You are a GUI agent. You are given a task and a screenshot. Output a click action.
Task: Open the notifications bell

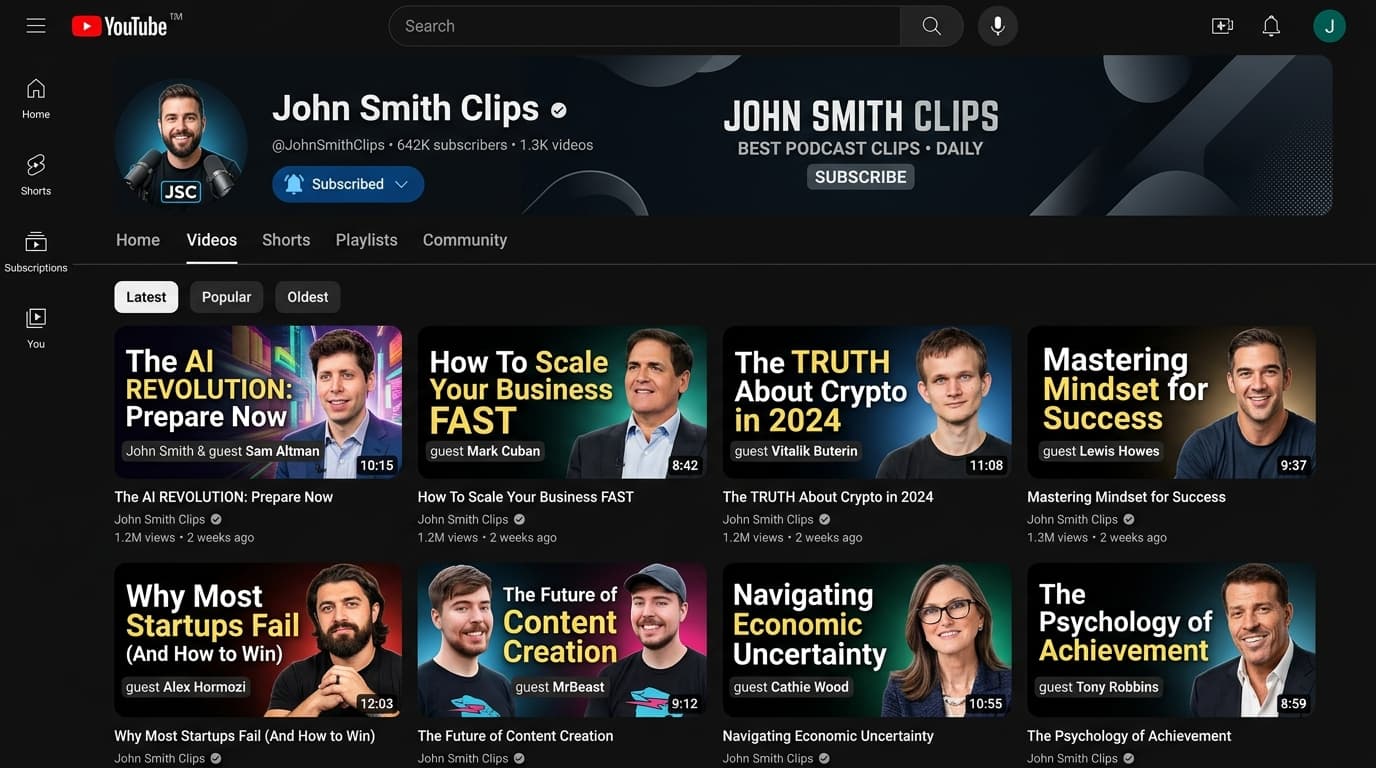(1271, 26)
